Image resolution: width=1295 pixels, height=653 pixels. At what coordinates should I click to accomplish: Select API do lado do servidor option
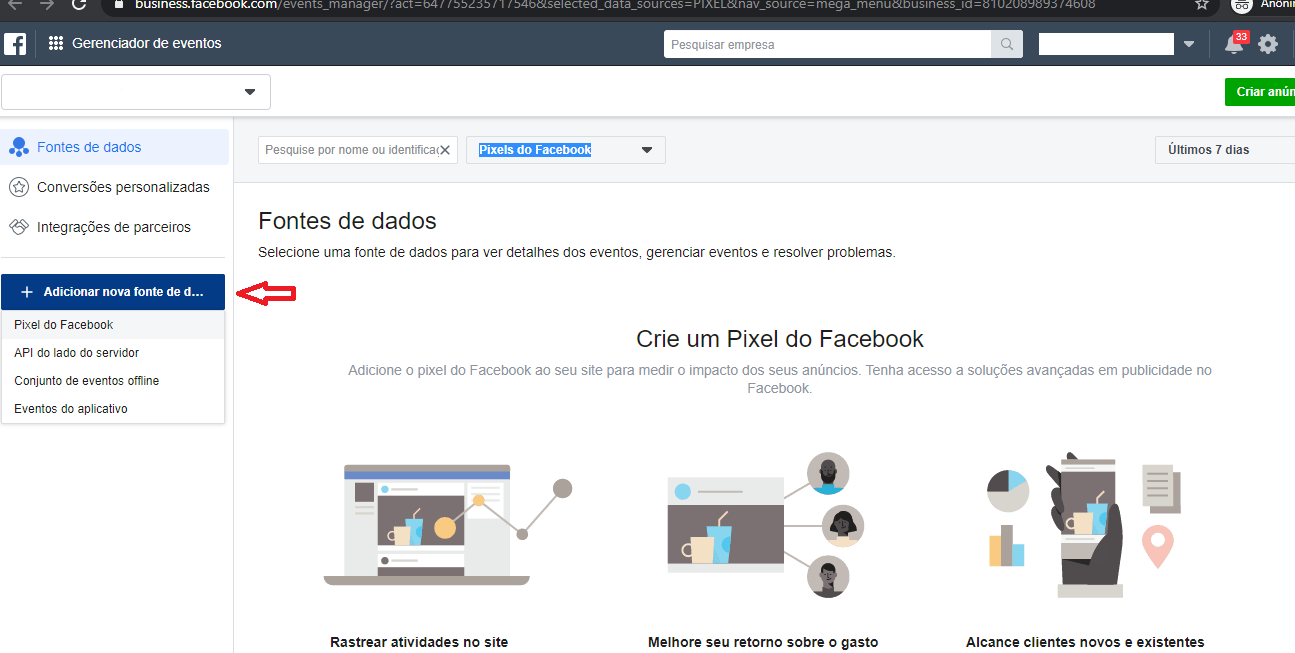(x=113, y=353)
